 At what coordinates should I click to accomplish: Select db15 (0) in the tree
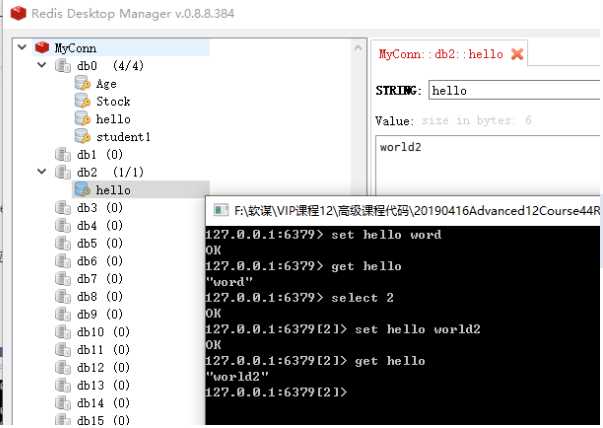click(103, 420)
